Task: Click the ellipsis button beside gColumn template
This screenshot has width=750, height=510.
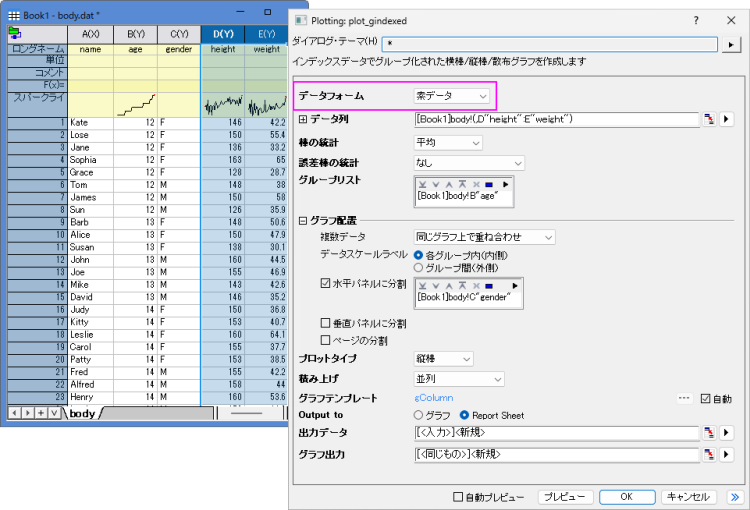Action: coord(684,398)
